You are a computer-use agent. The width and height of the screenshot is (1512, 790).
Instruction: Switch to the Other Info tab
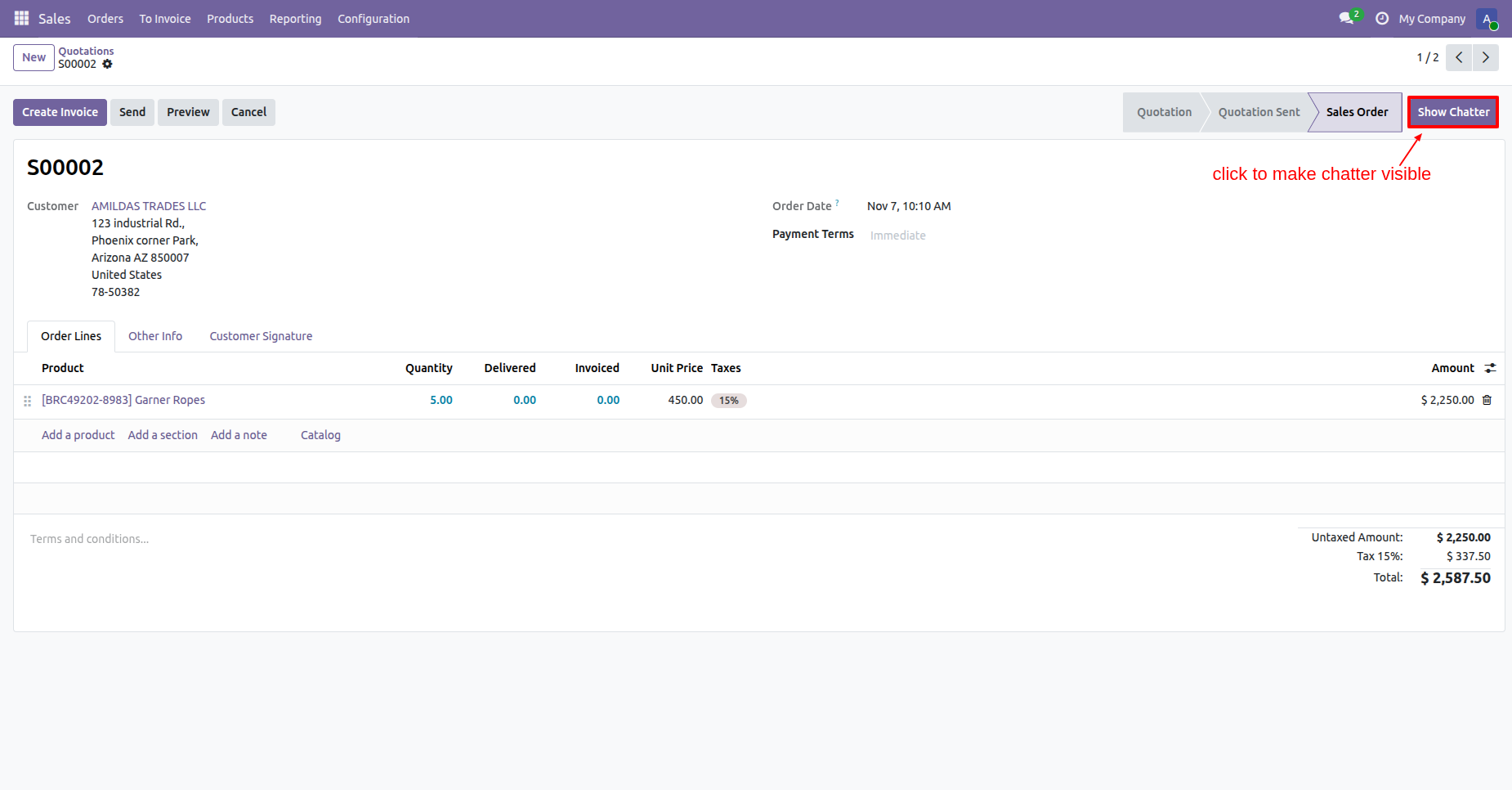(x=155, y=336)
